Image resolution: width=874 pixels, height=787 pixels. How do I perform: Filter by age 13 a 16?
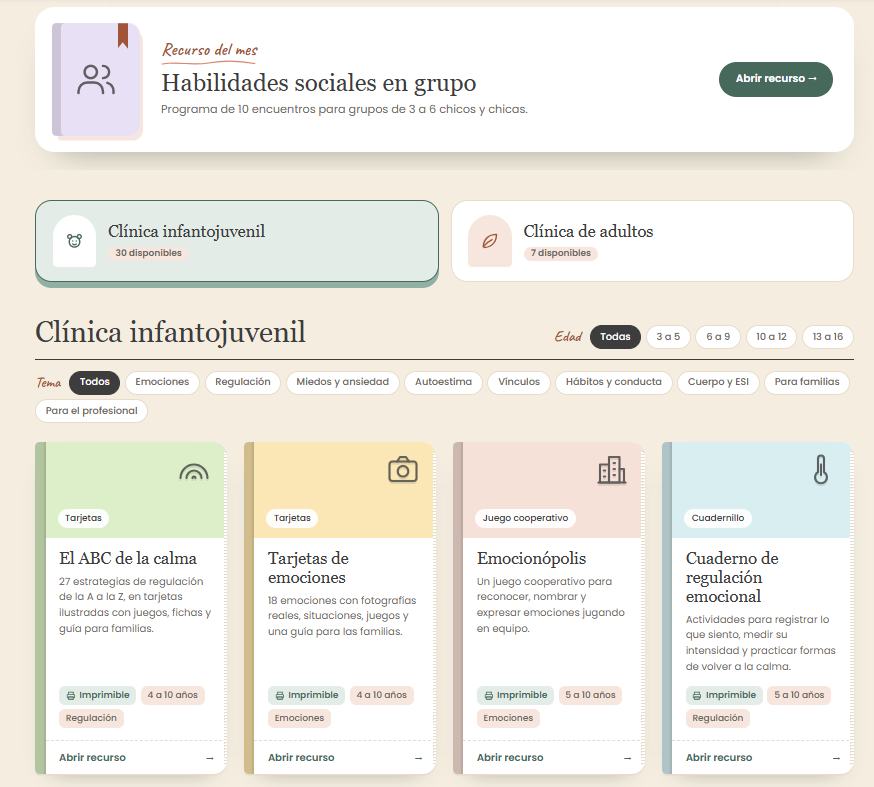tap(828, 337)
